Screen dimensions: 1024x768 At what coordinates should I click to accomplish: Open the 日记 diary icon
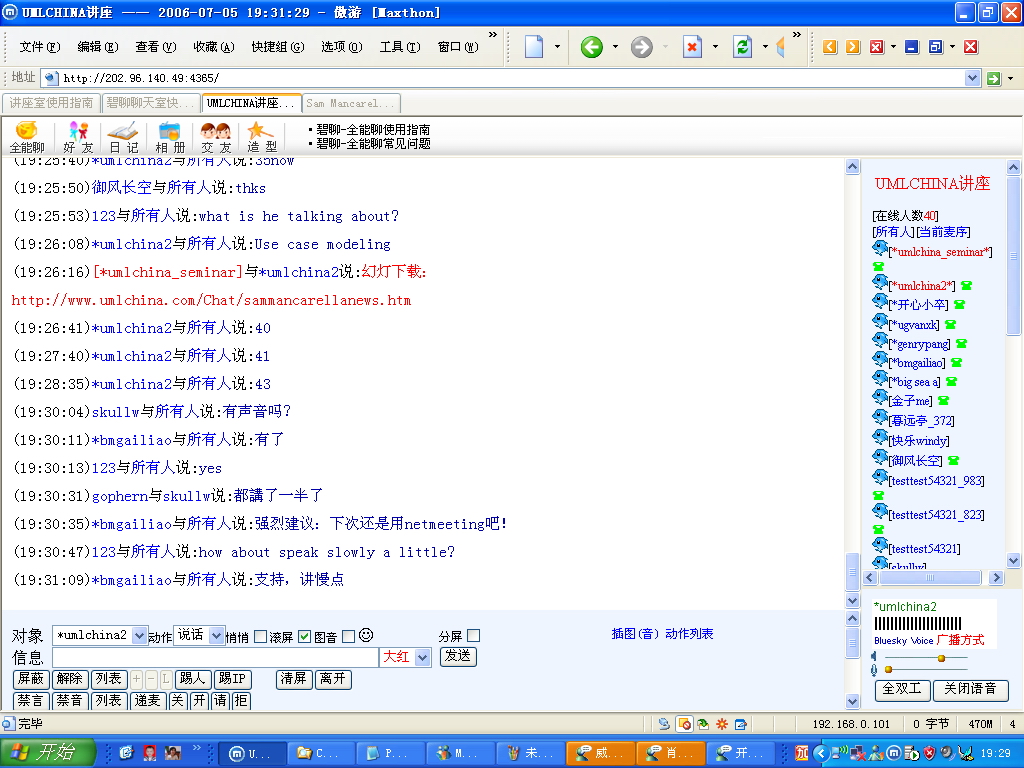[123, 137]
